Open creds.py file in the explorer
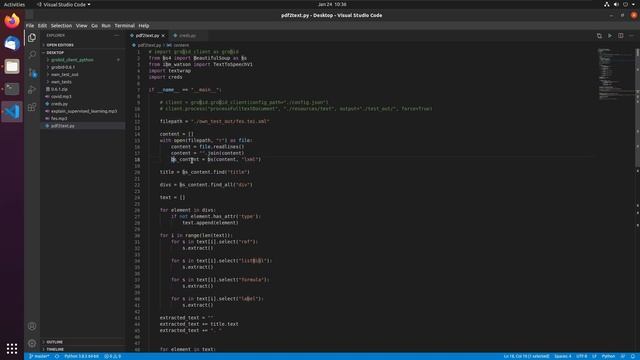Viewport: 640px width, 360px height. pyautogui.click(x=60, y=104)
